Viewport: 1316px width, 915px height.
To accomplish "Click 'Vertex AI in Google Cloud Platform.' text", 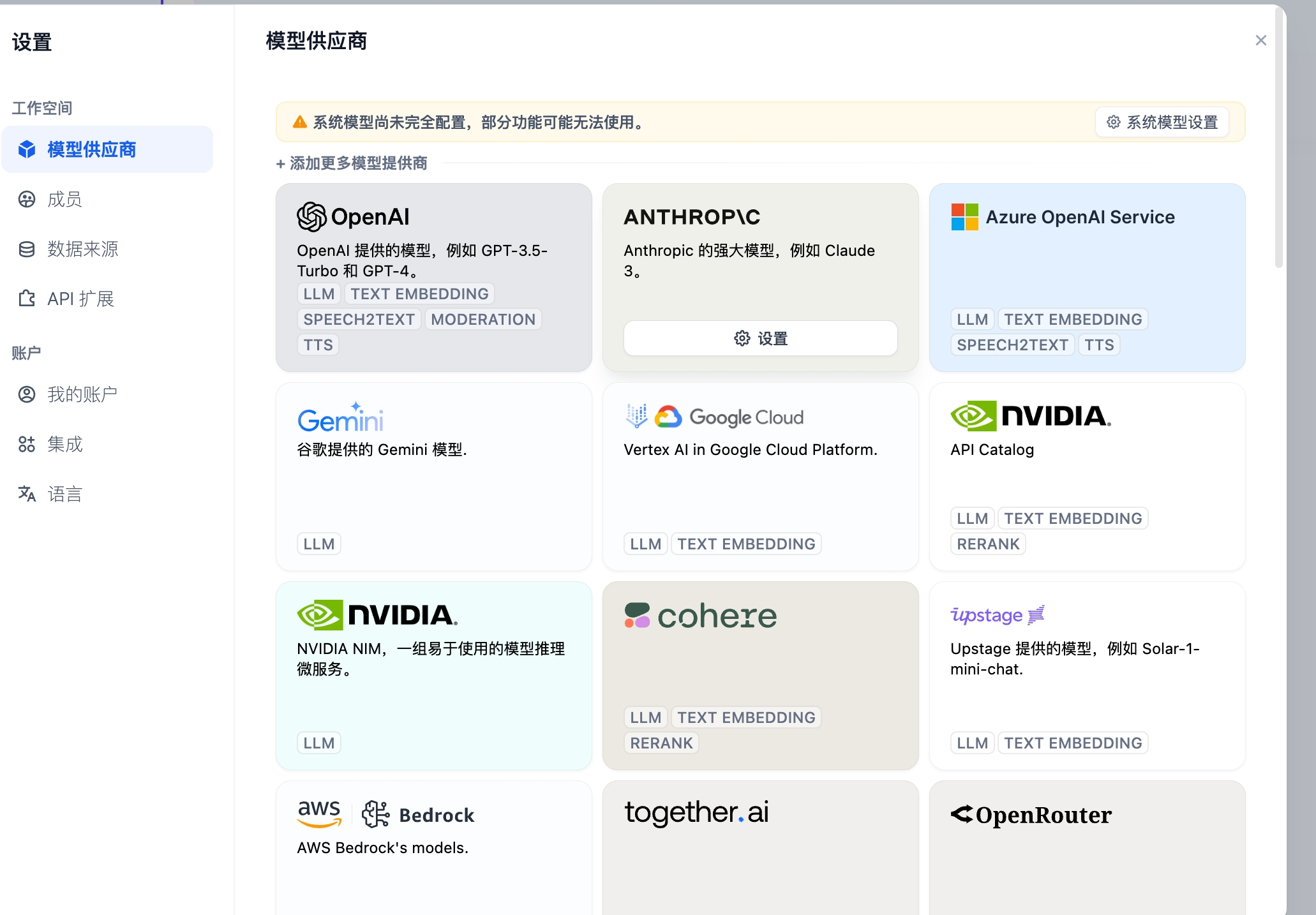I will [x=751, y=449].
